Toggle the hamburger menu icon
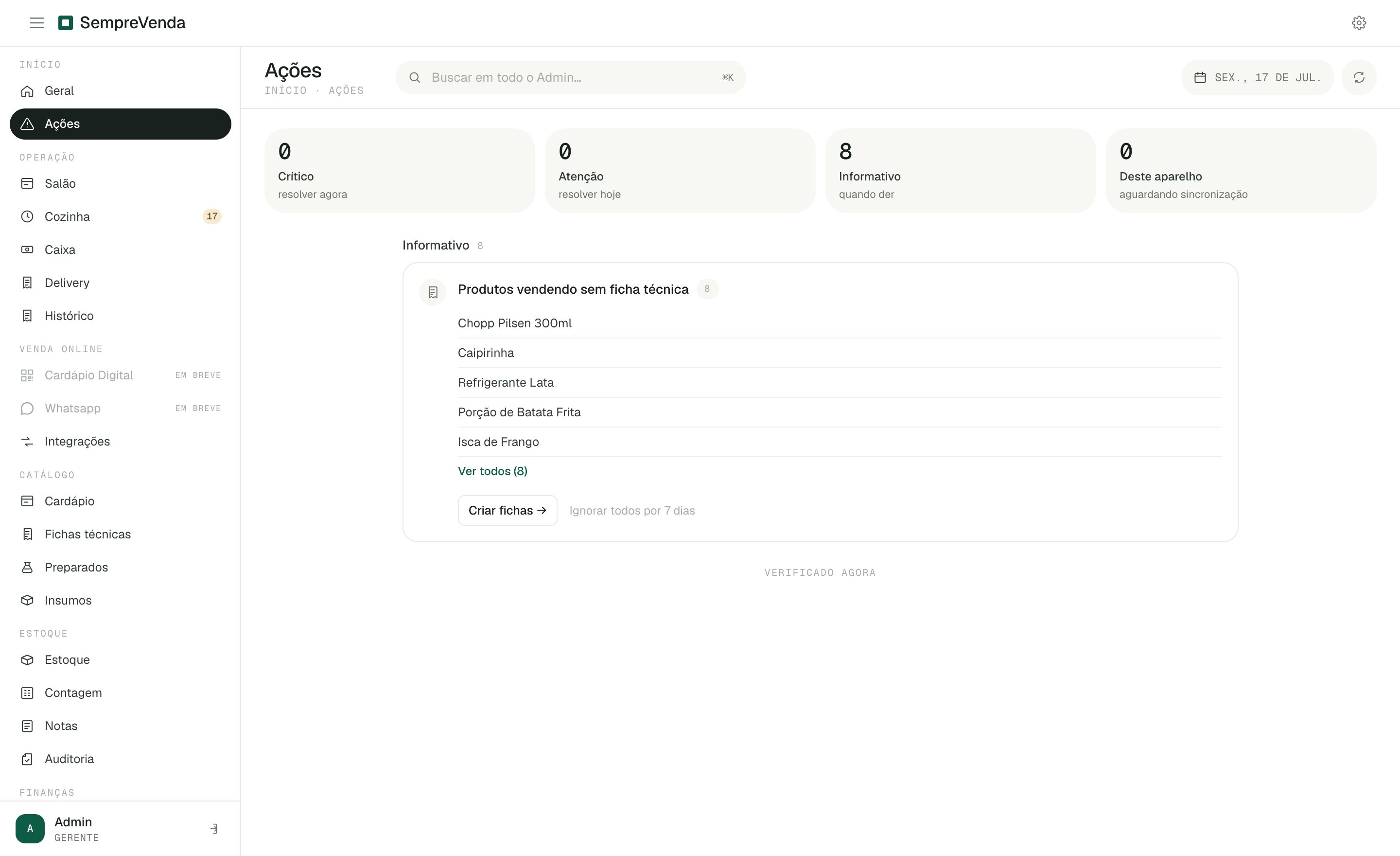 pyautogui.click(x=37, y=23)
